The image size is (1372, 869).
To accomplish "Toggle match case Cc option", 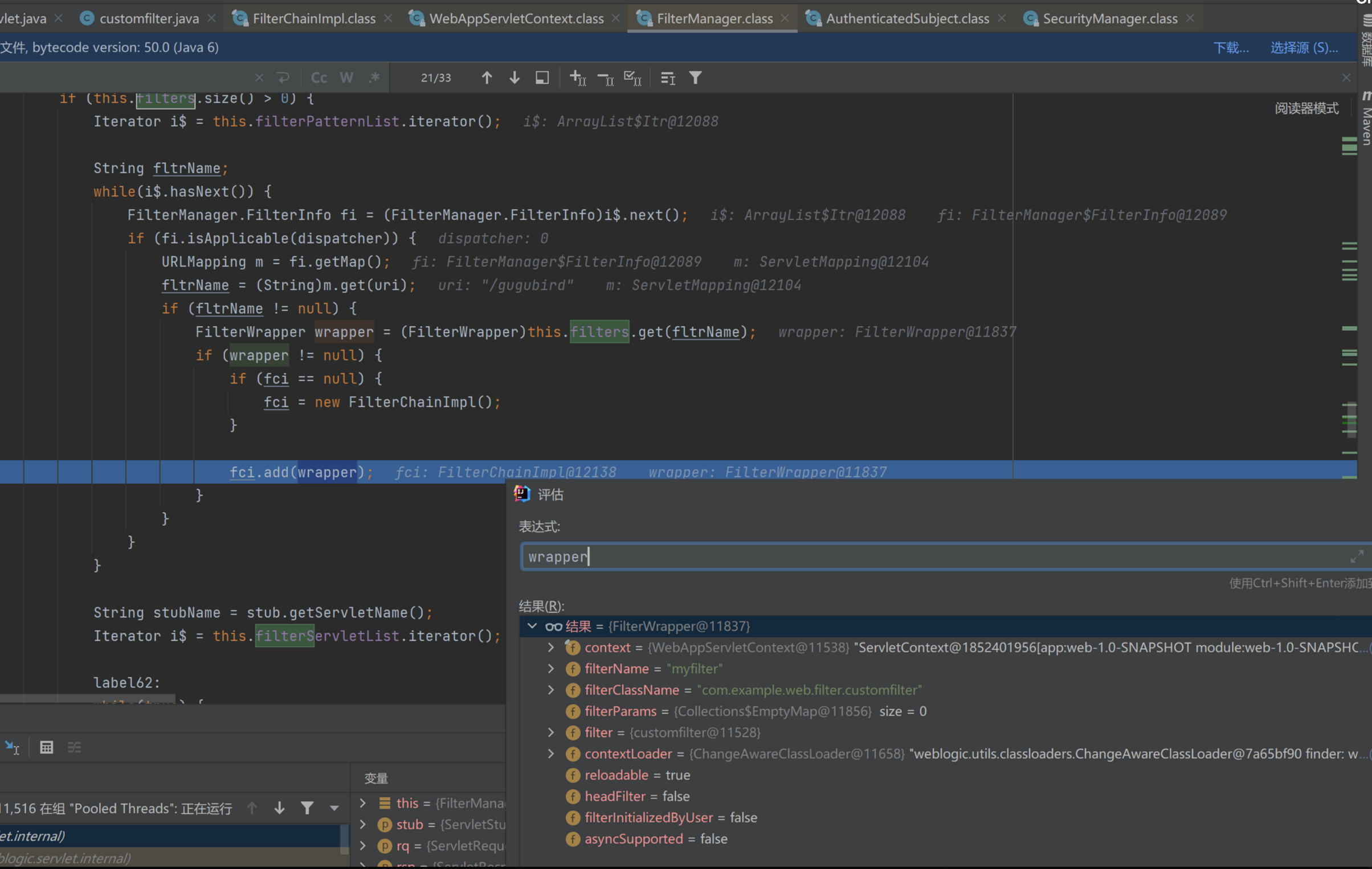I will point(318,78).
